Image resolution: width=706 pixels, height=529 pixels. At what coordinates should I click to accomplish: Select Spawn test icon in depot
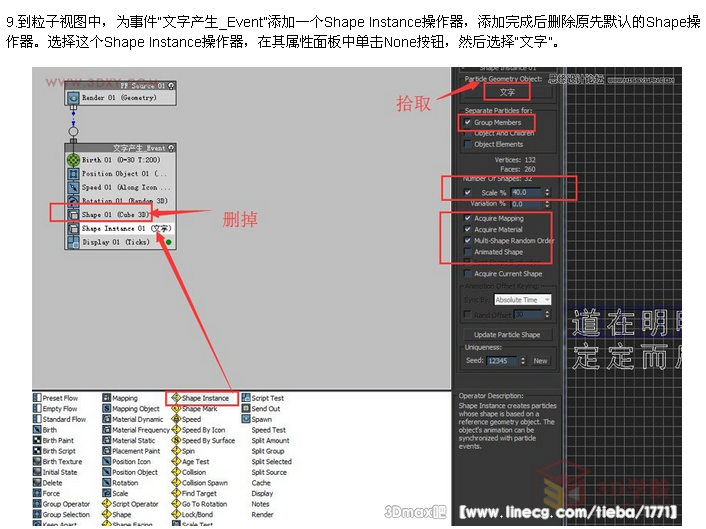coord(246,419)
